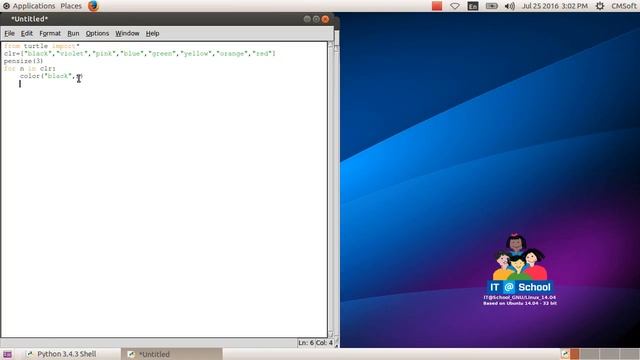Open the Applications menu

(29, 6)
